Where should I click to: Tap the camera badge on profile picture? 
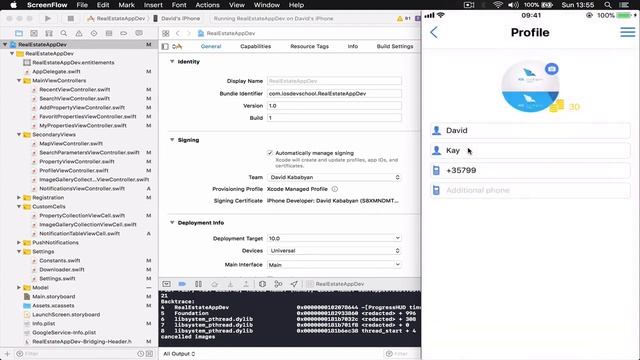[x=551, y=69]
